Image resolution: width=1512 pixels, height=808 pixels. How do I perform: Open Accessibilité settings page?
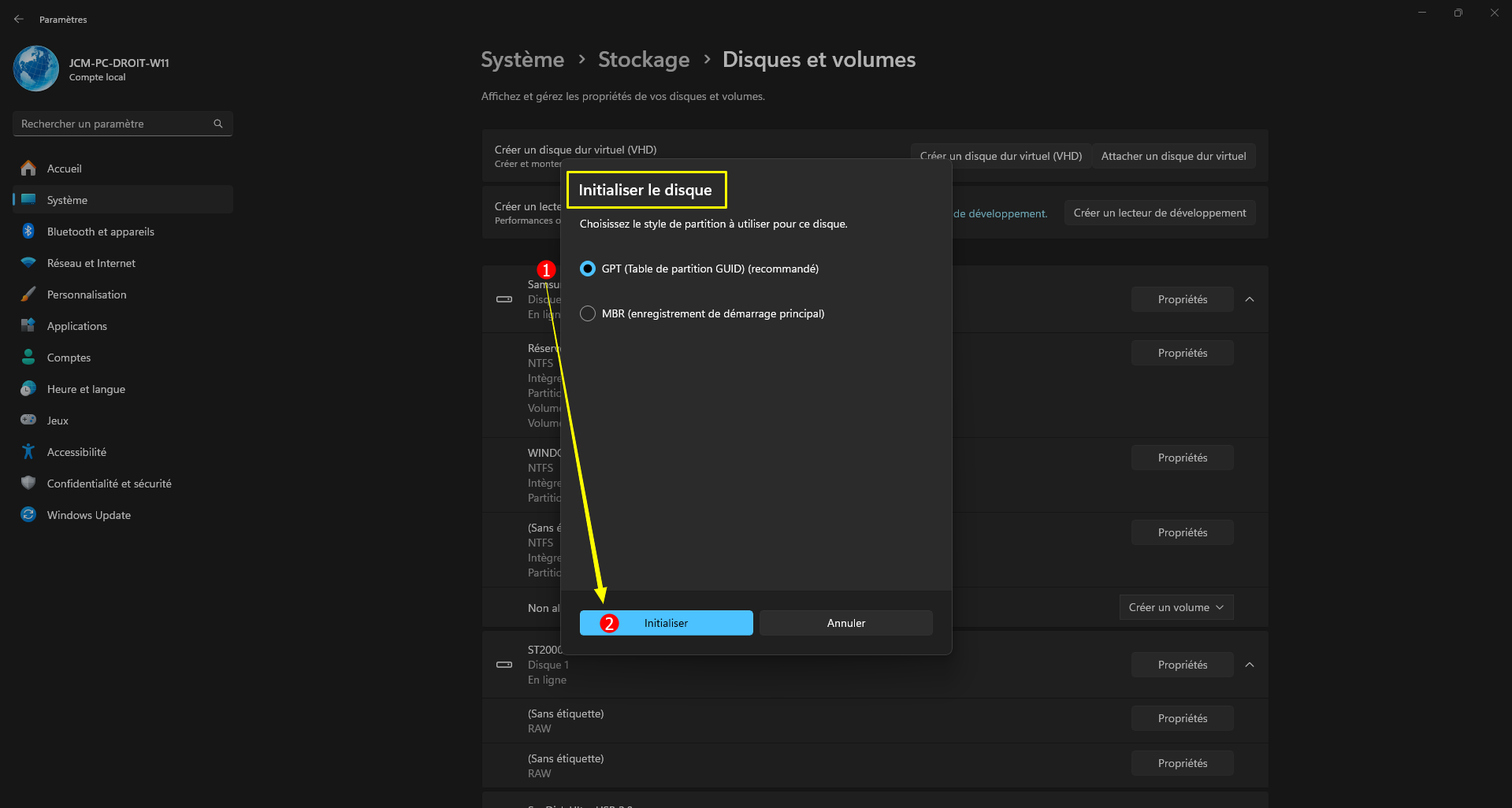click(76, 452)
